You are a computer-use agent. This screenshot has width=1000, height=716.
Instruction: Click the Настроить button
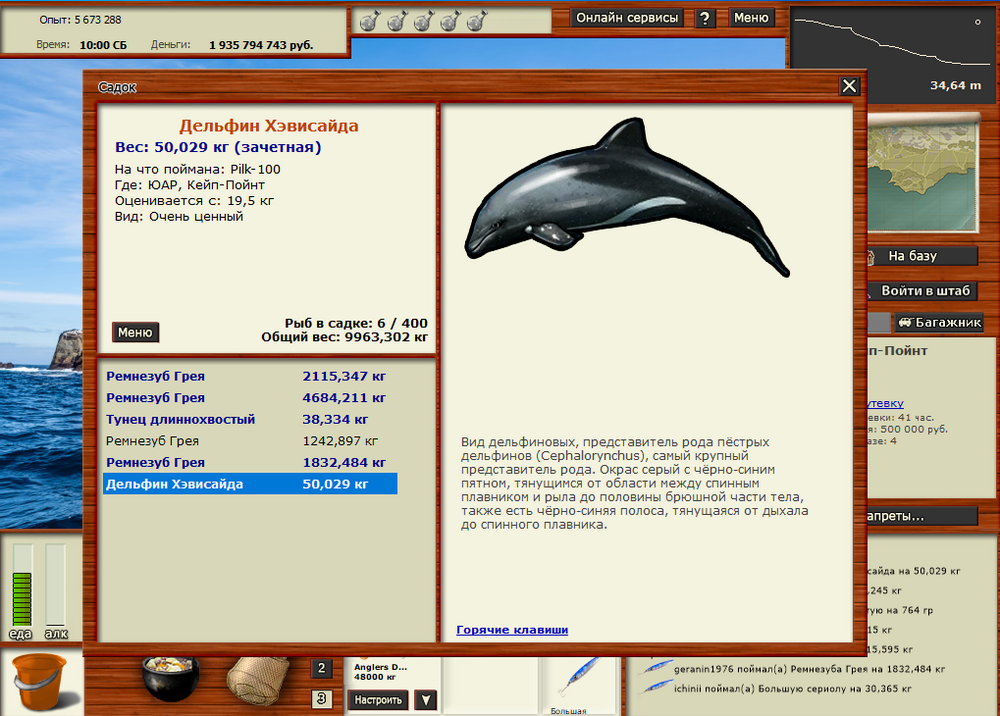379,700
